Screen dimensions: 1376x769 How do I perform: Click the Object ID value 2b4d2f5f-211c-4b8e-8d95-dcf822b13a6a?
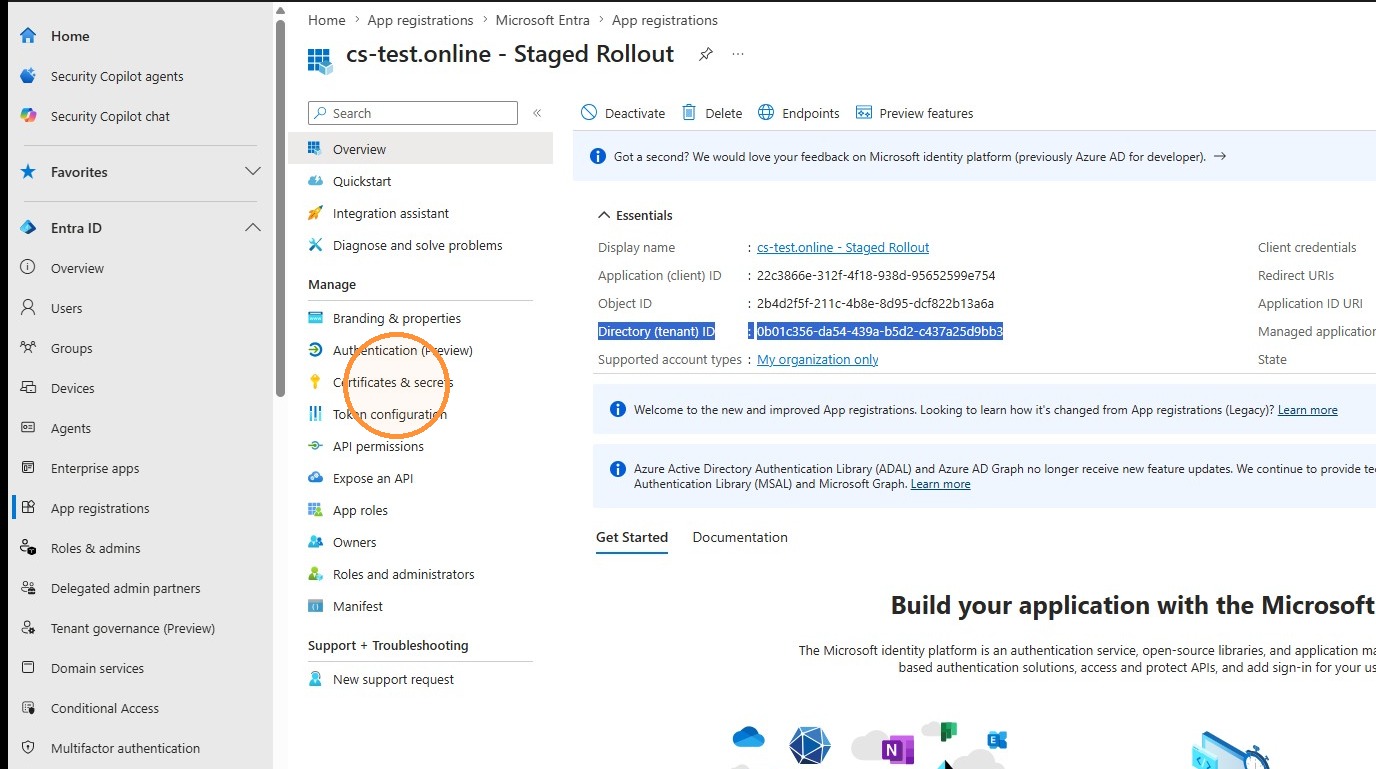875,303
